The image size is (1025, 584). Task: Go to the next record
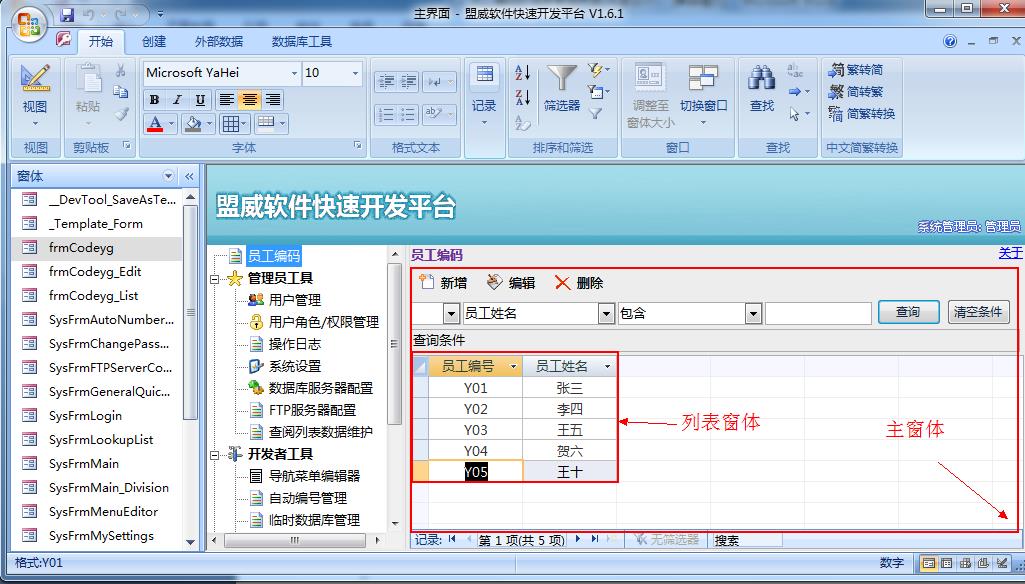pyautogui.click(x=578, y=540)
